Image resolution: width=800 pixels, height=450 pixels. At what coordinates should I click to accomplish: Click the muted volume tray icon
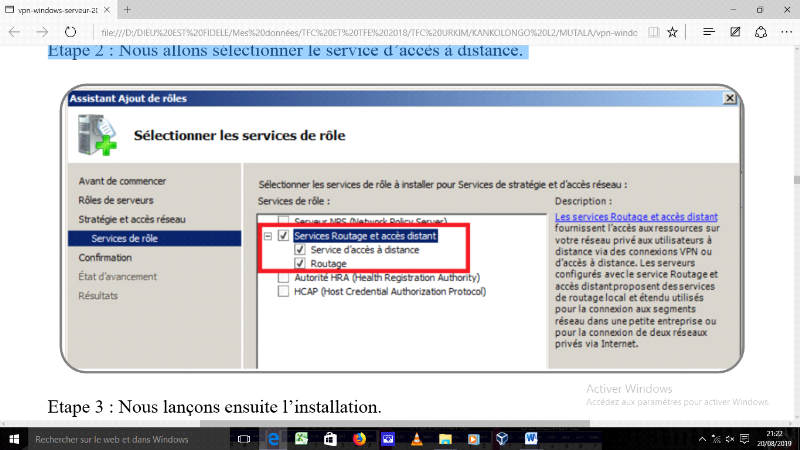pos(730,439)
